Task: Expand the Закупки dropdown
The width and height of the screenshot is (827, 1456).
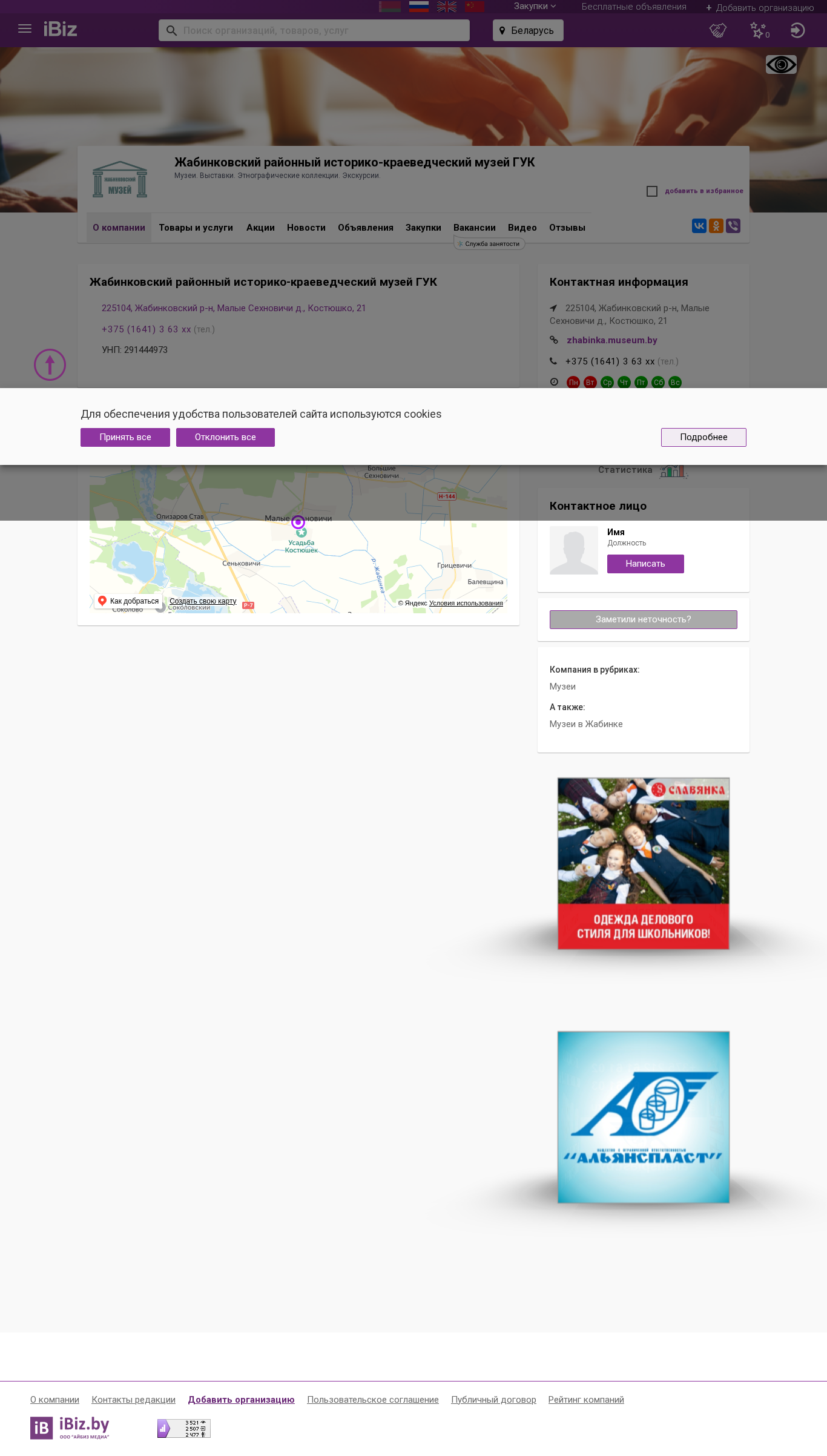Action: 535,6
